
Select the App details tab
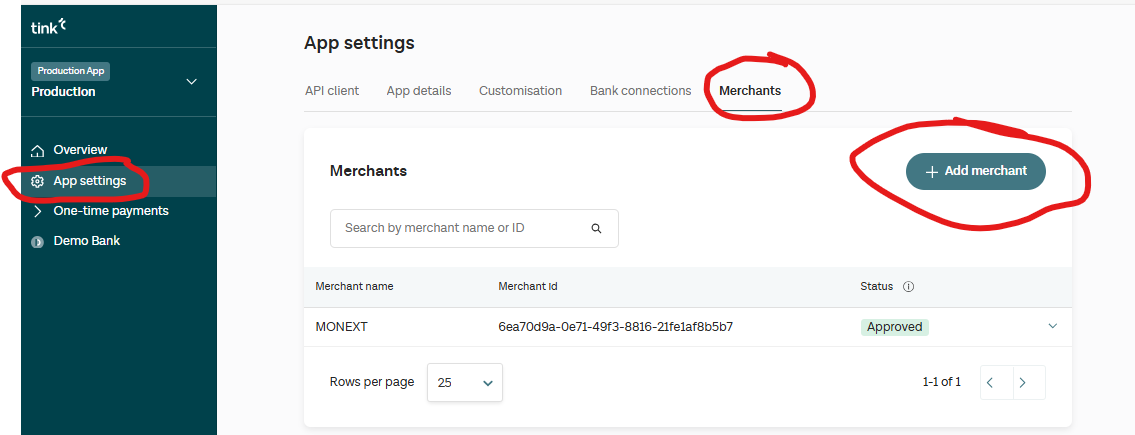click(x=419, y=91)
